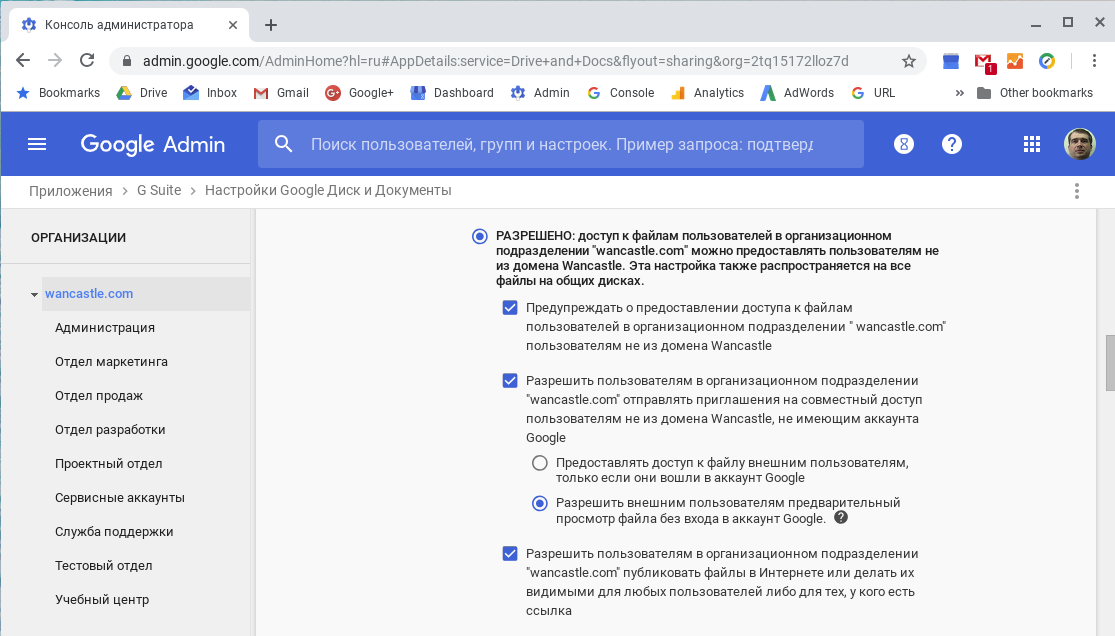
Task: Uncheck allow publishing files on the Internet checkbox
Action: [510, 554]
